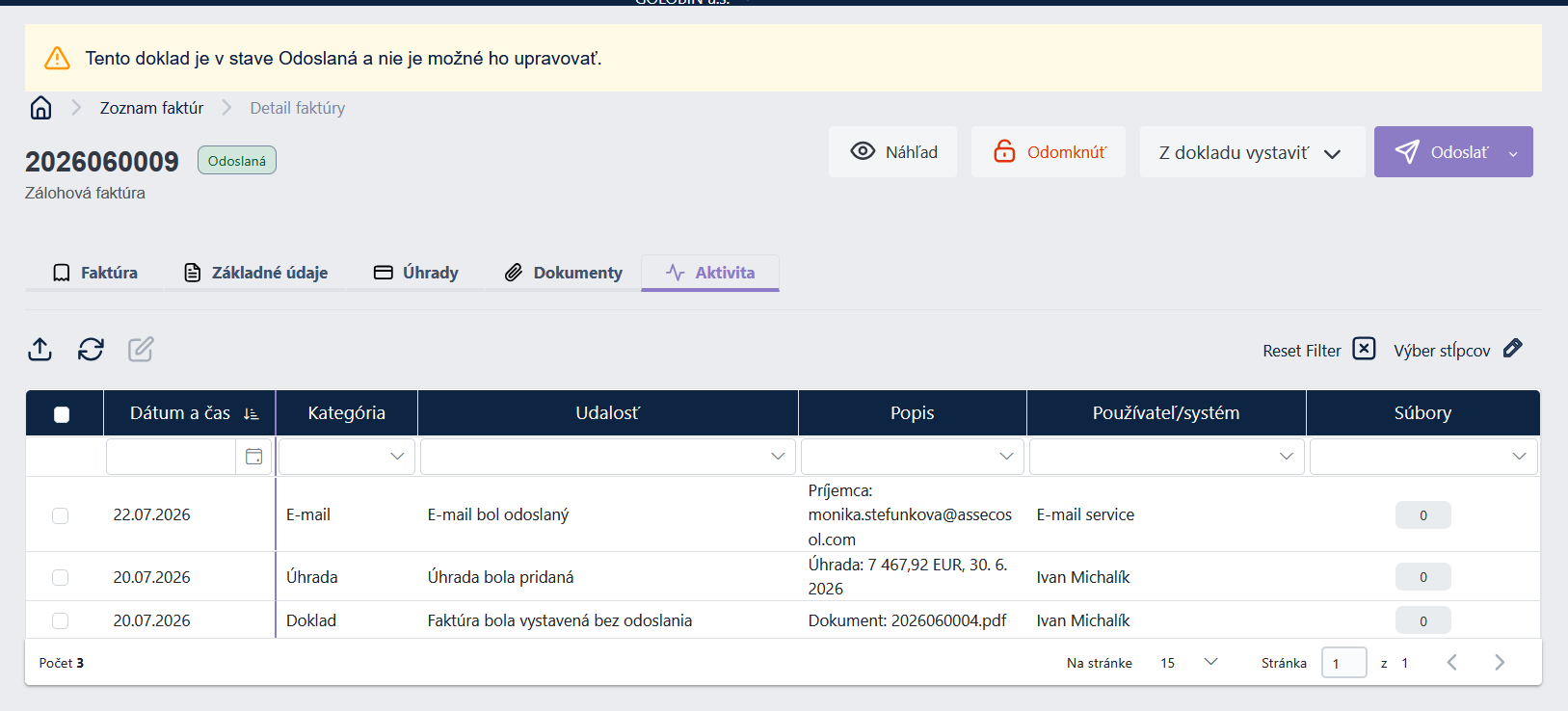Viewport: 1568px width, 711px height.
Task: Open the Udalosť filter dropdown
Action: pyautogui.click(x=608, y=457)
